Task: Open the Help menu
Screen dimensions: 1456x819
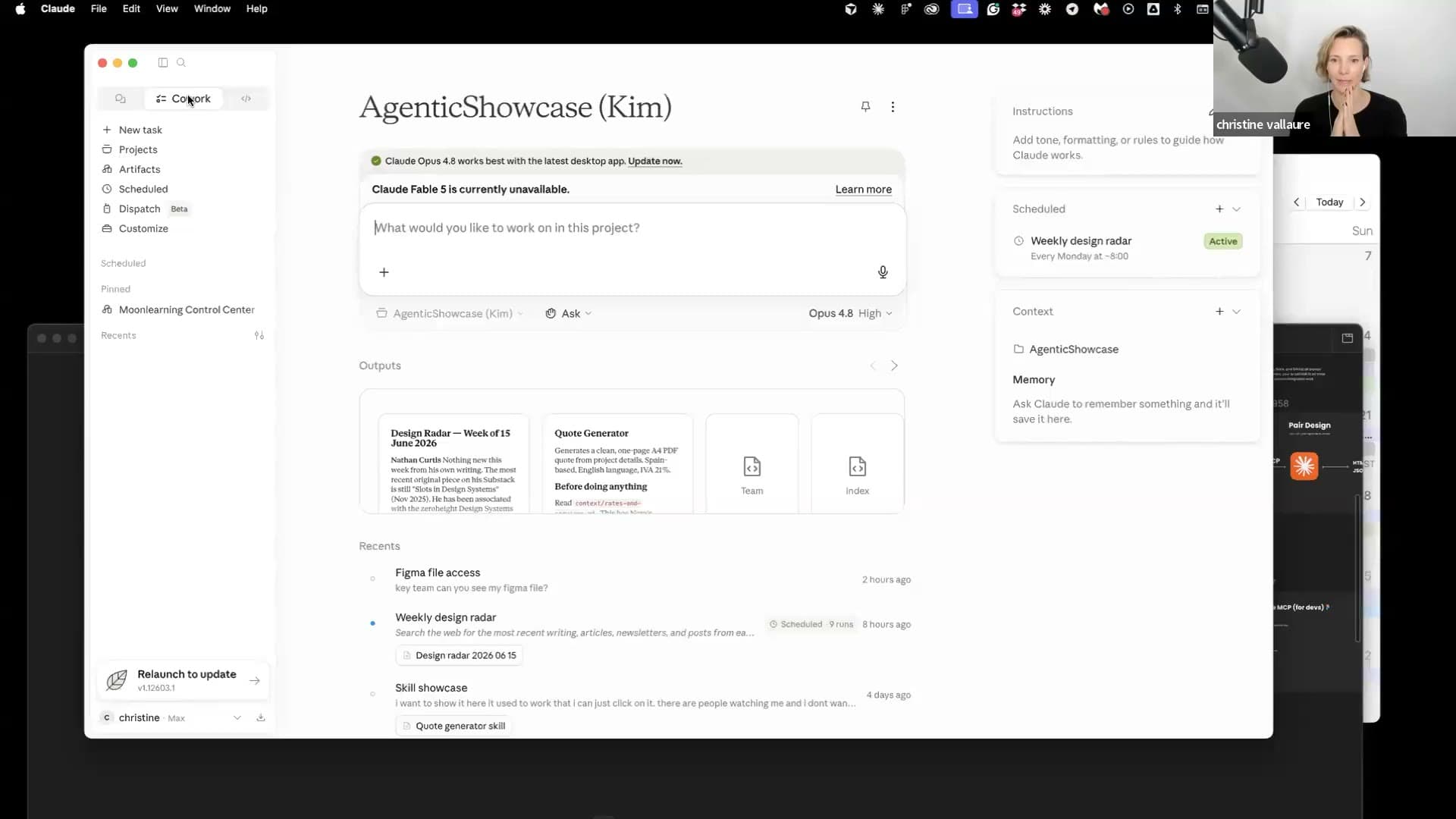Action: click(x=256, y=8)
